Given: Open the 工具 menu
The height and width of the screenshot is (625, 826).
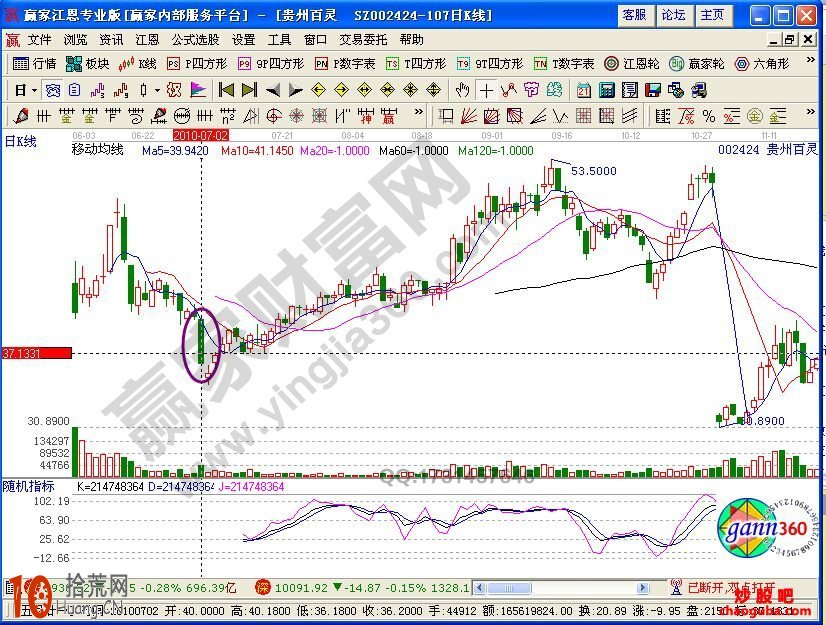Looking at the screenshot, I should tap(279, 40).
